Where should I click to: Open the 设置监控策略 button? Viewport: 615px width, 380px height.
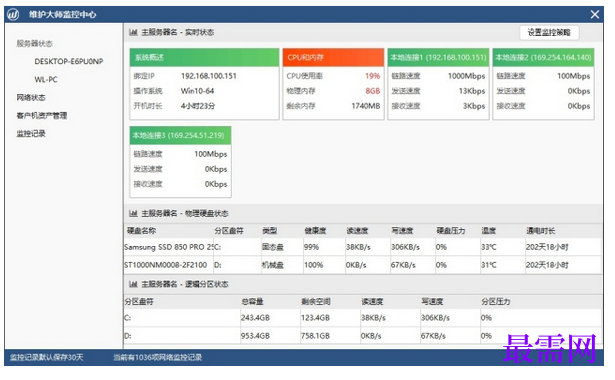click(549, 33)
